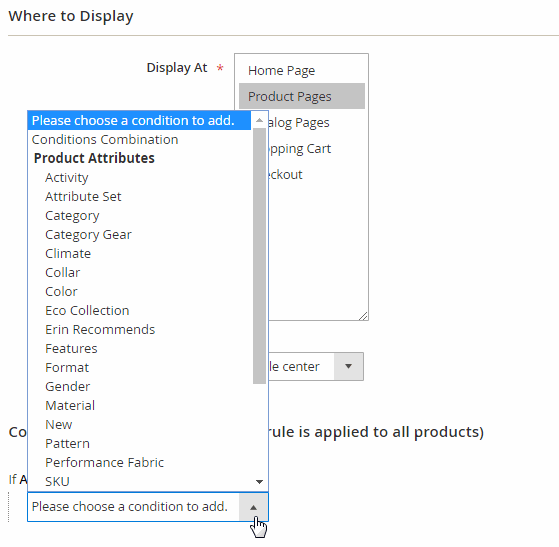Screen dimensions: 559x547
Task: Select Climate attribute
Action: (139, 254)
